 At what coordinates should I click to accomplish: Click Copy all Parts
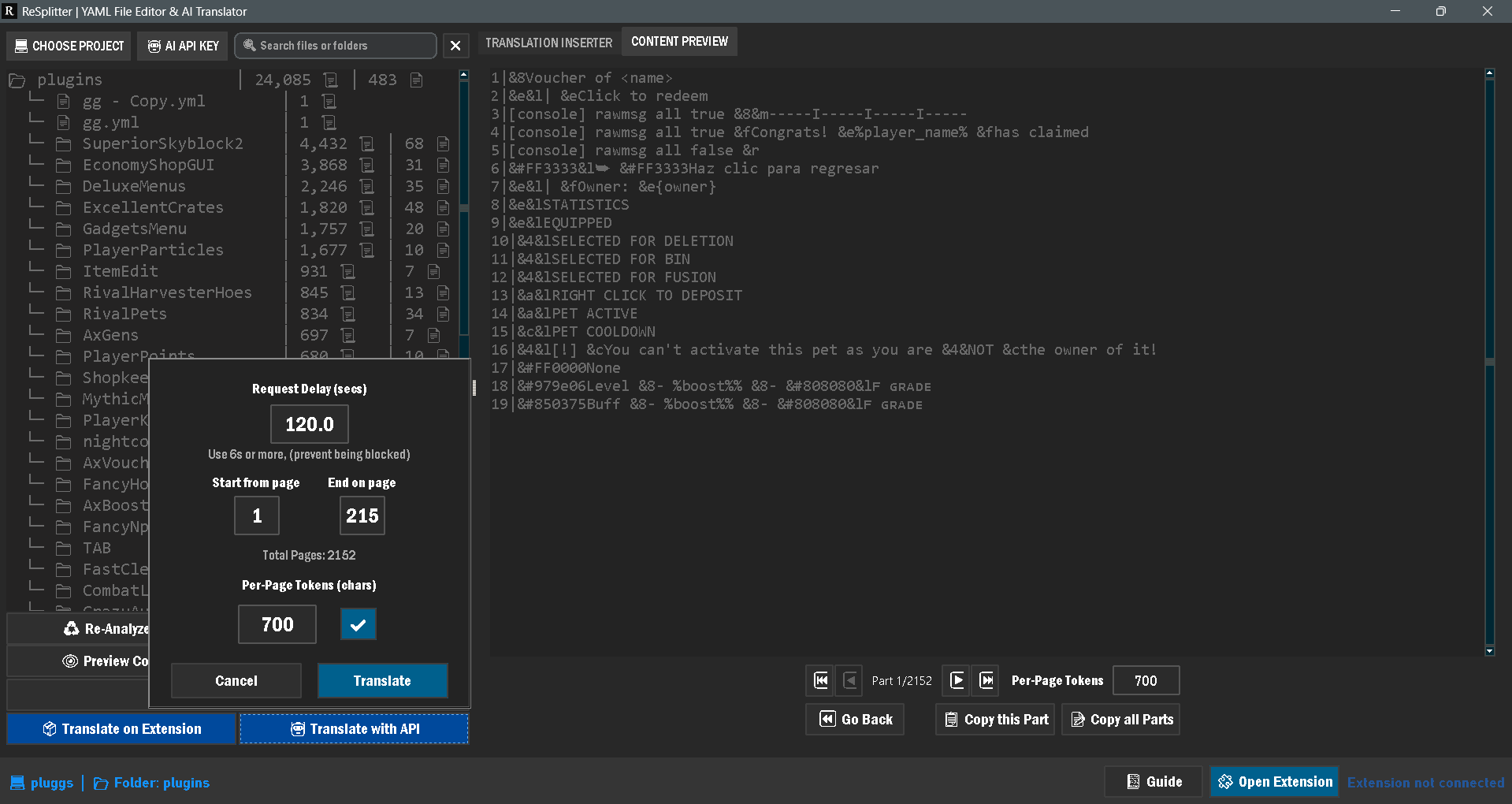(1120, 719)
